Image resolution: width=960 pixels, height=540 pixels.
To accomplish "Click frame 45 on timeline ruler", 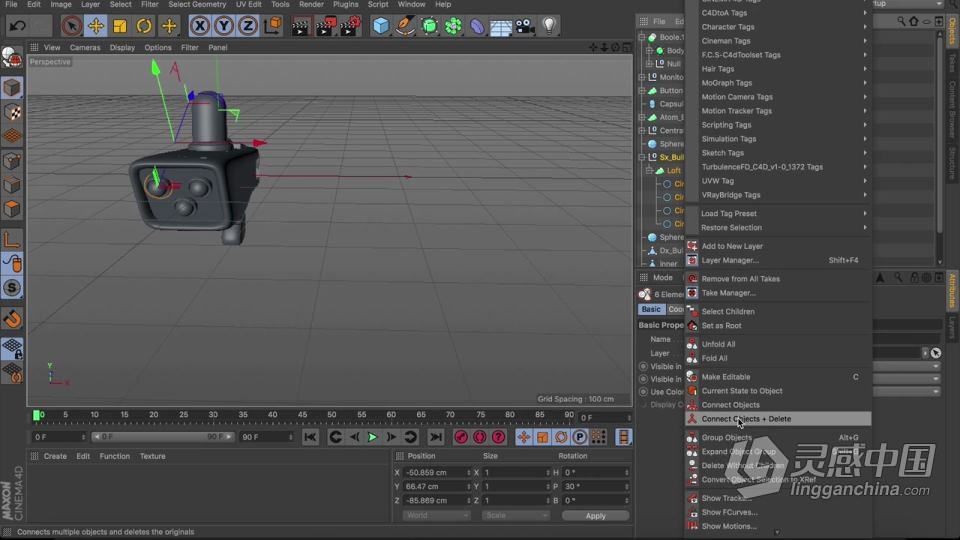I will coord(302,415).
